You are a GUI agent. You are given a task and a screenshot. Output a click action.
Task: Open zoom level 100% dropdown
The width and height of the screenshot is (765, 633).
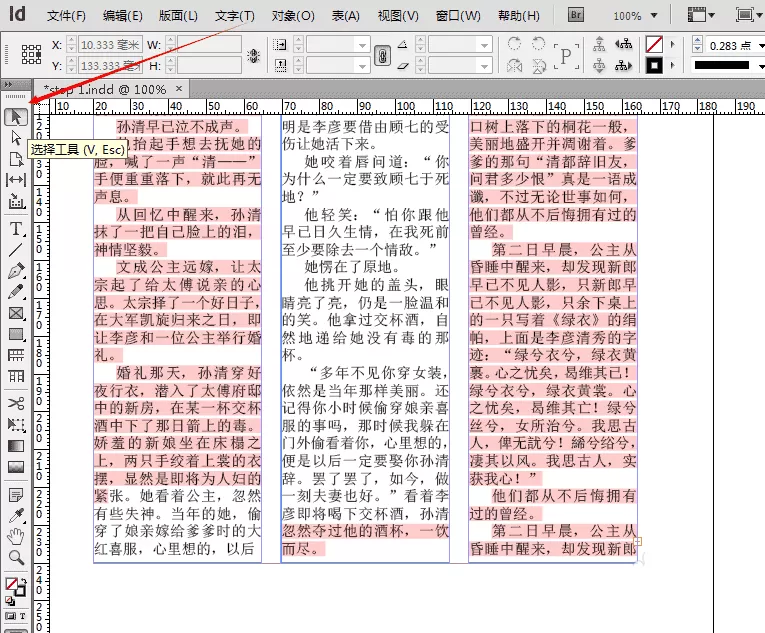(654, 16)
